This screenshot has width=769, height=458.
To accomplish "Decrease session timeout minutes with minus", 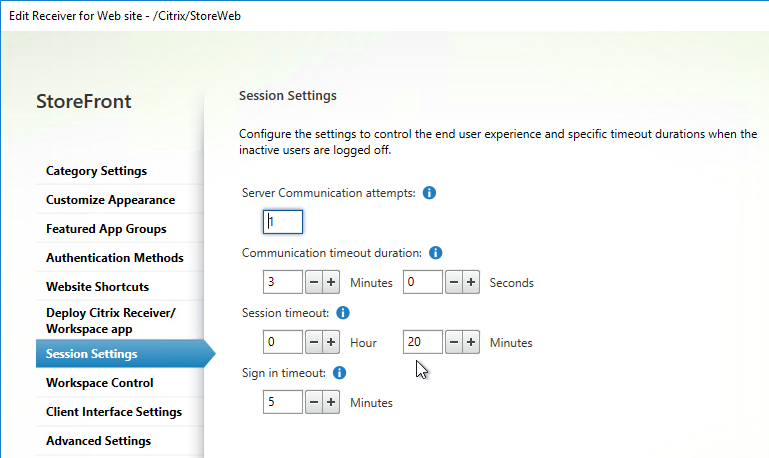I will tap(454, 342).
